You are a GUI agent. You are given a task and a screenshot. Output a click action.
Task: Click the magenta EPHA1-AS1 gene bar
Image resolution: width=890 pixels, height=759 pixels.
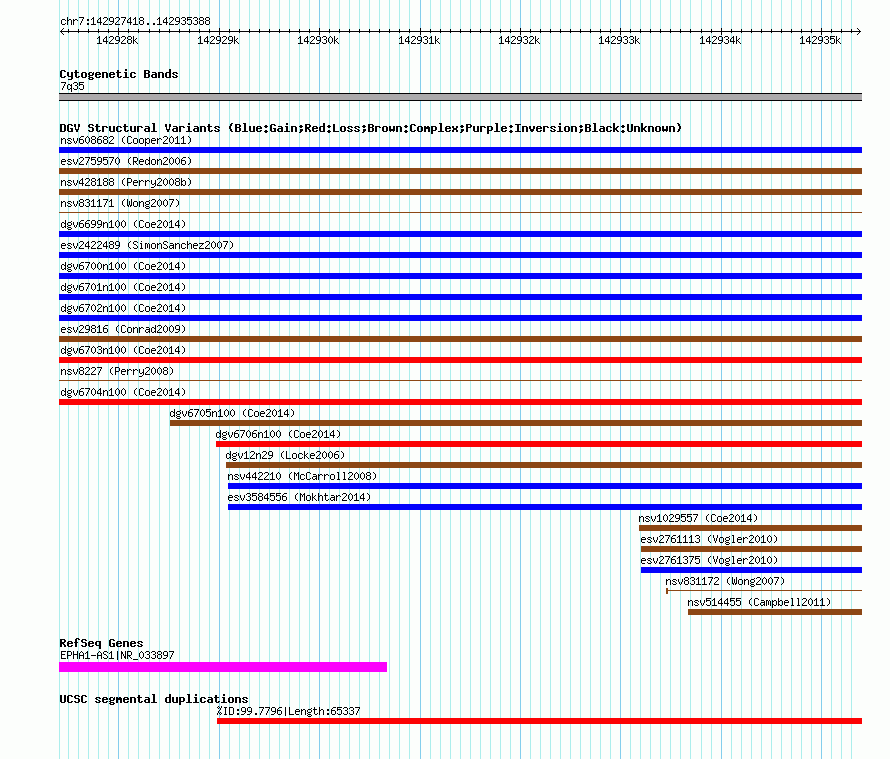pyautogui.click(x=223, y=667)
